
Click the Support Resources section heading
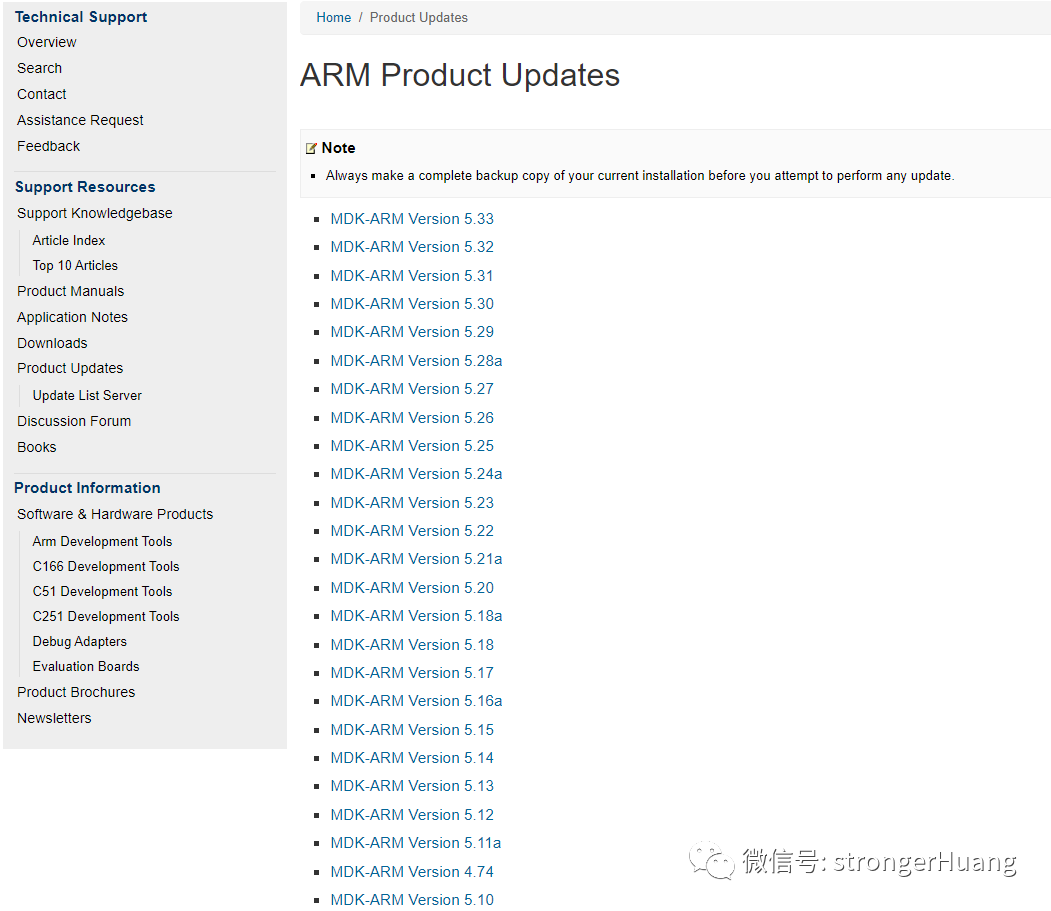pos(85,187)
